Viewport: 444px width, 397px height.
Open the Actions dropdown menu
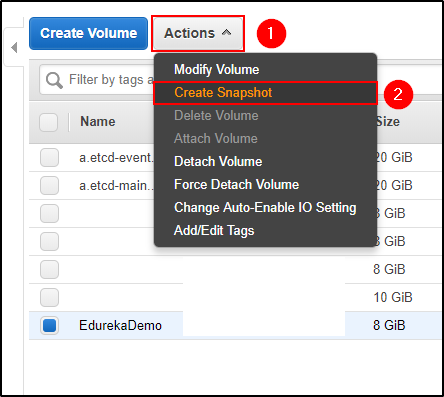pos(198,33)
